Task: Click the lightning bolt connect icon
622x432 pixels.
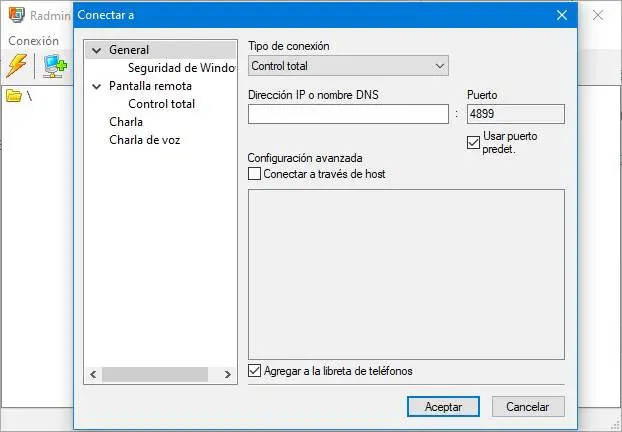Action: coord(17,66)
